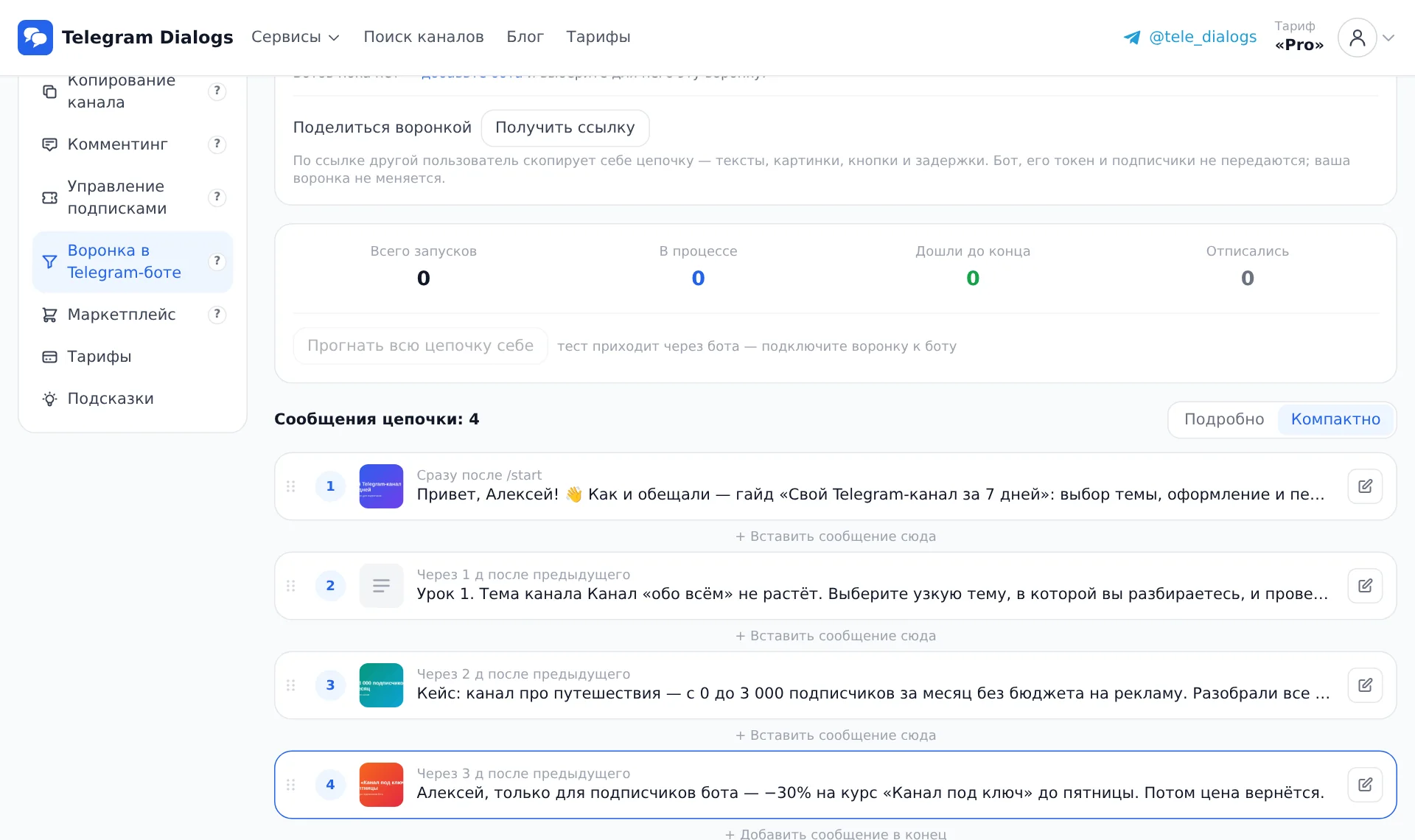Open help for Маркетплейс

pos(217,315)
